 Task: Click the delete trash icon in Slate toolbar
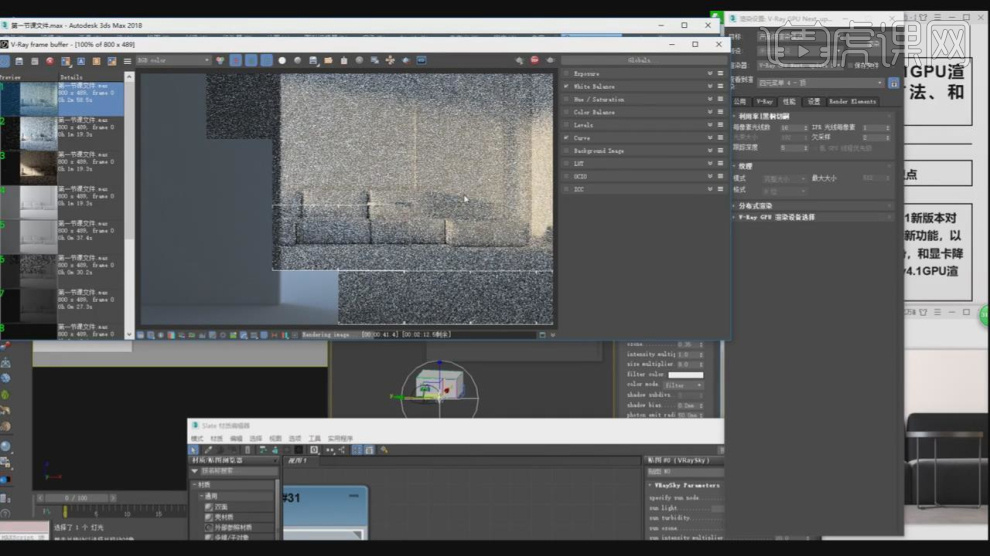(248, 450)
